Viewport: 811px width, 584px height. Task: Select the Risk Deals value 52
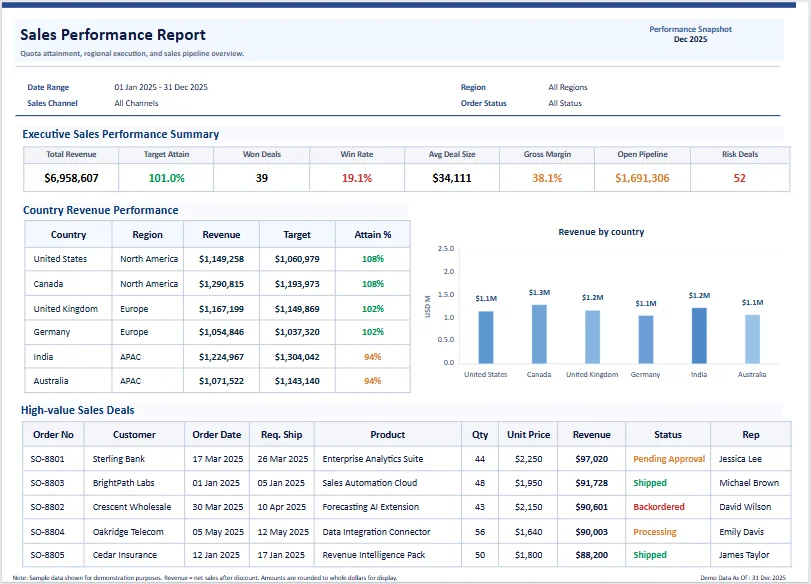740,178
